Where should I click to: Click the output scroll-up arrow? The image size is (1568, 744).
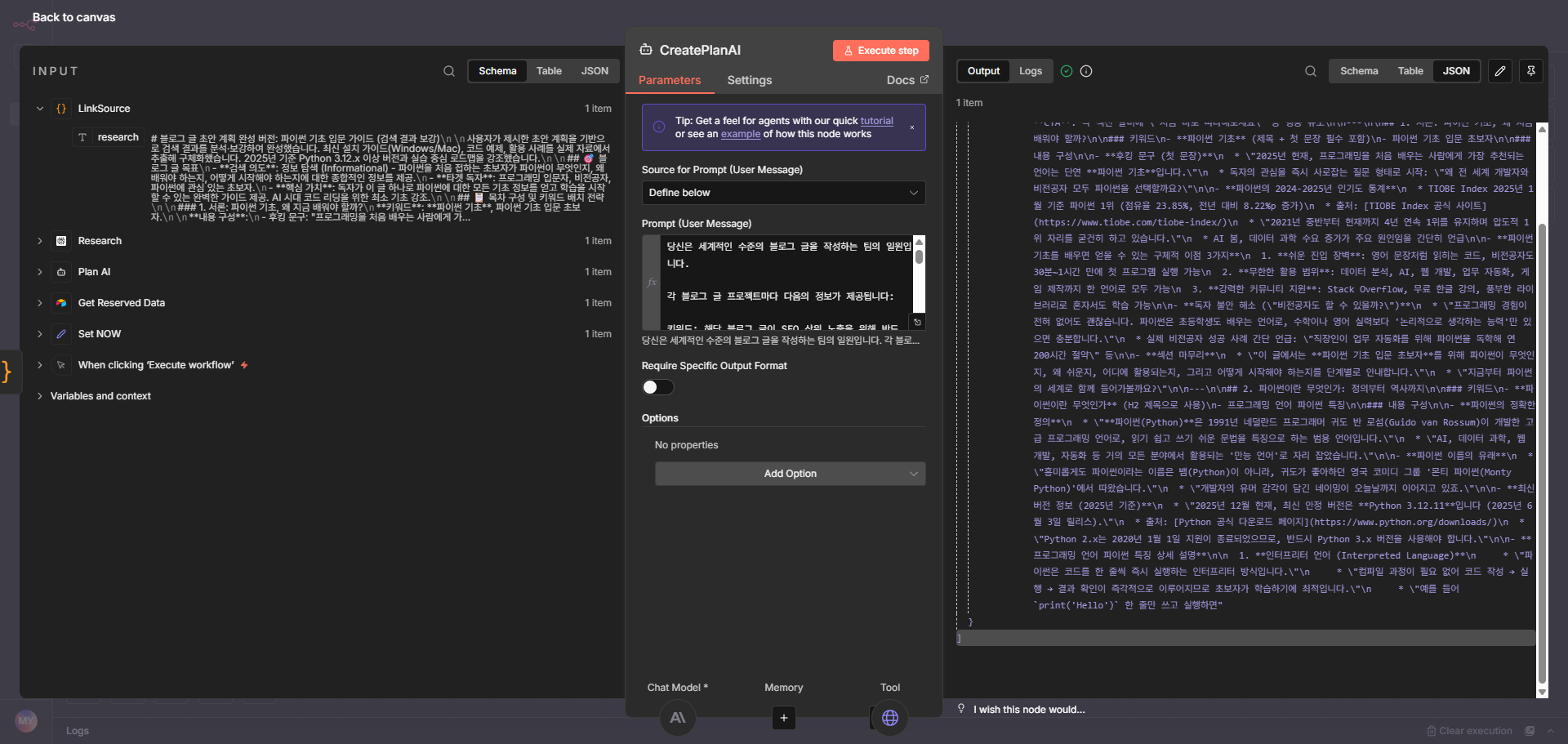pyautogui.click(x=1542, y=129)
